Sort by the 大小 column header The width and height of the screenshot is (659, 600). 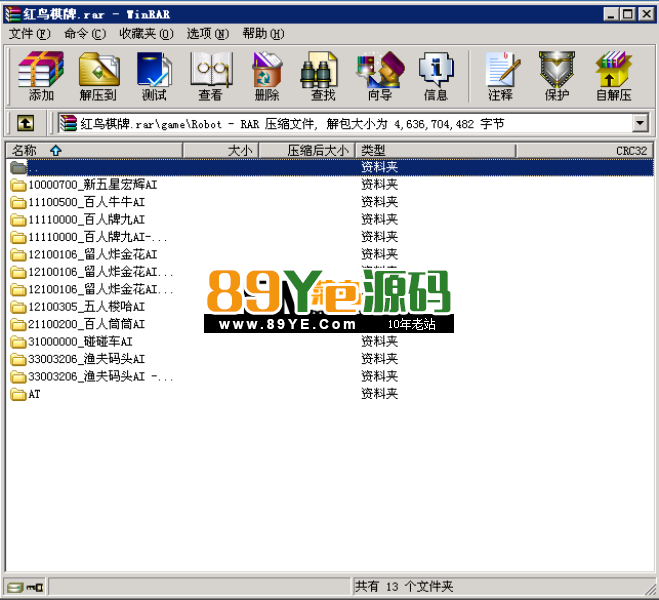tap(221, 150)
